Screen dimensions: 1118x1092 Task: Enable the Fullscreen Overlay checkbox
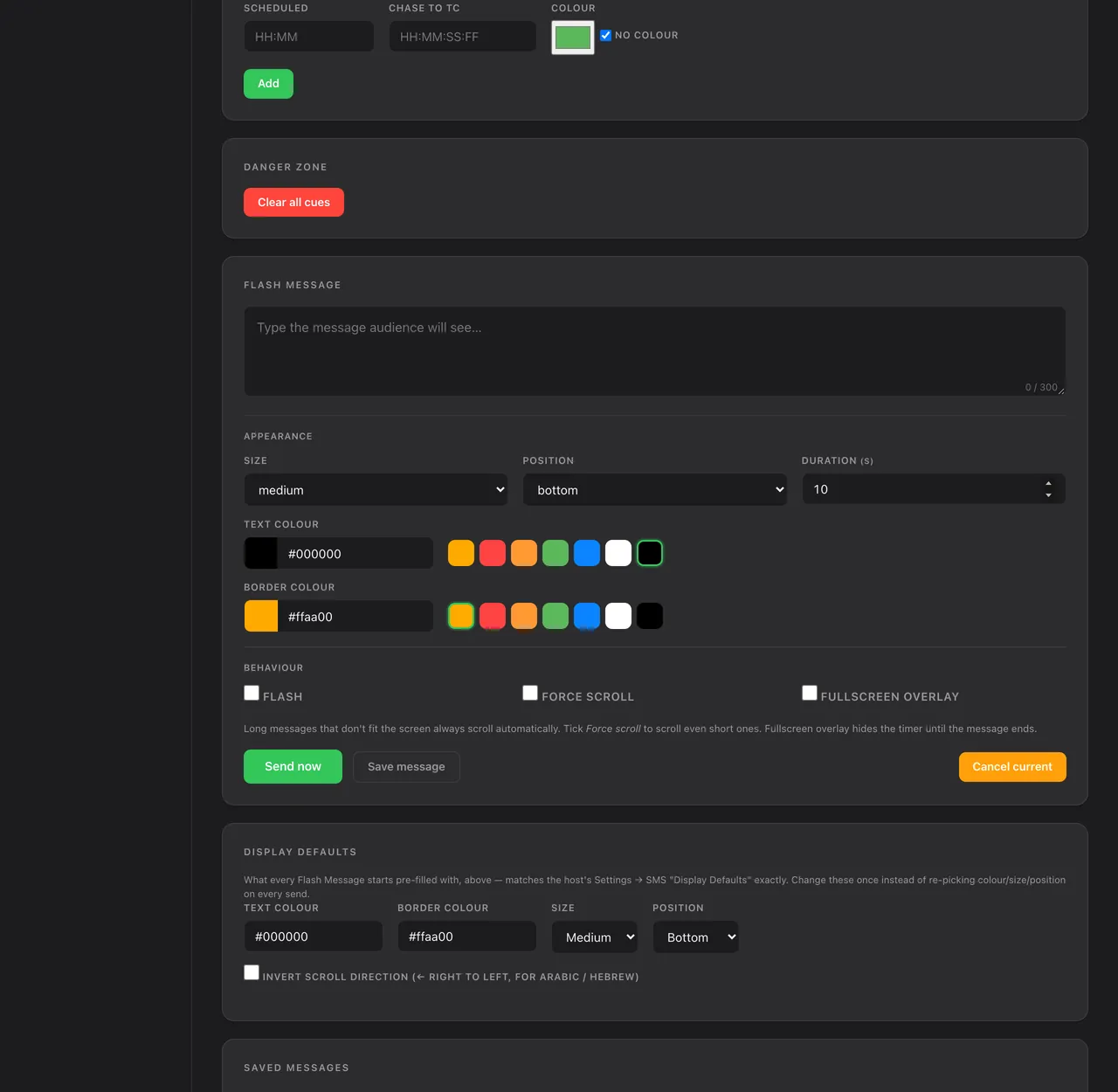click(x=810, y=693)
